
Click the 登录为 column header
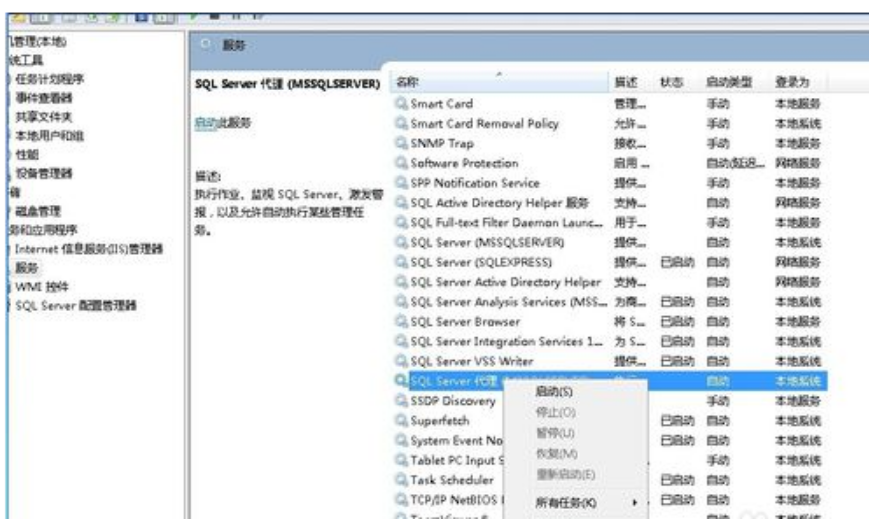(x=790, y=82)
